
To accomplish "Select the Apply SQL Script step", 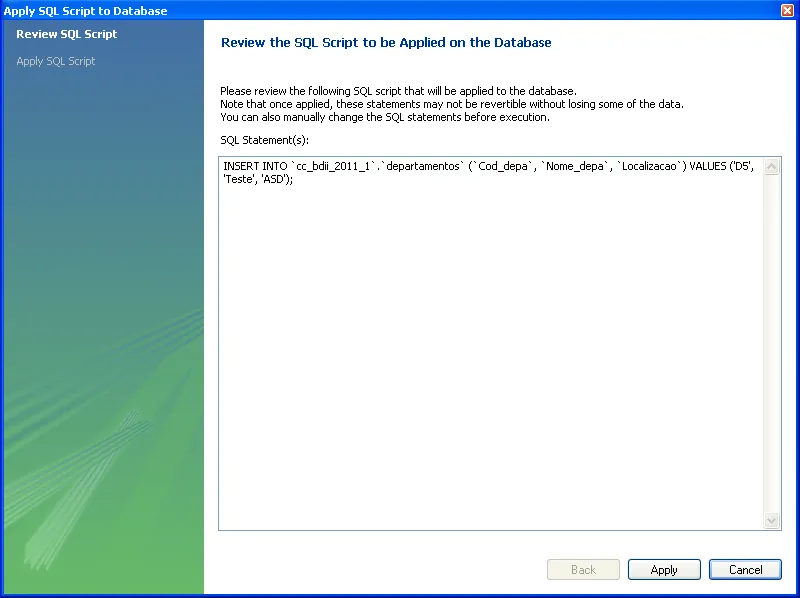I will point(56,61).
